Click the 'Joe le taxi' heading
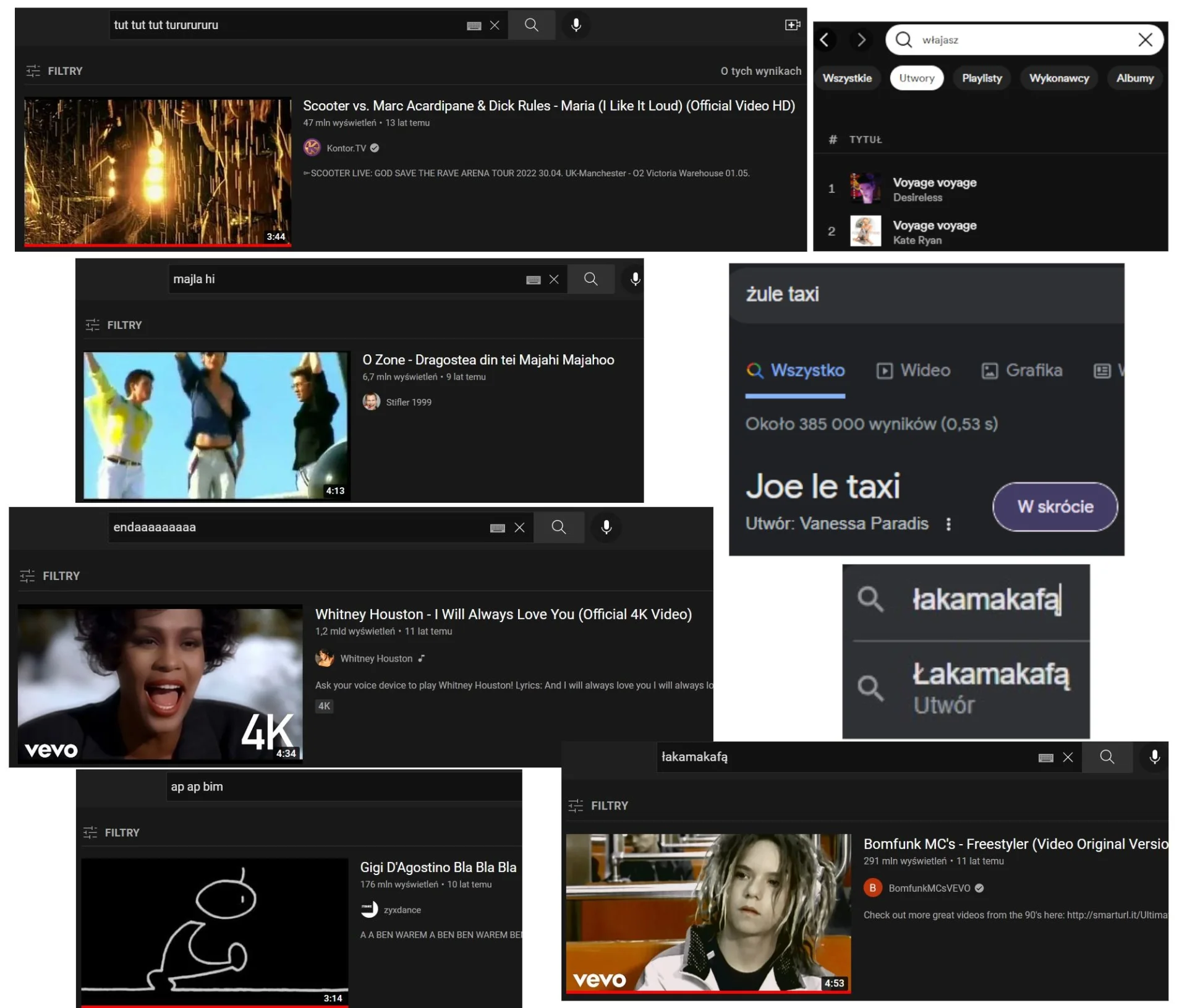 822,487
